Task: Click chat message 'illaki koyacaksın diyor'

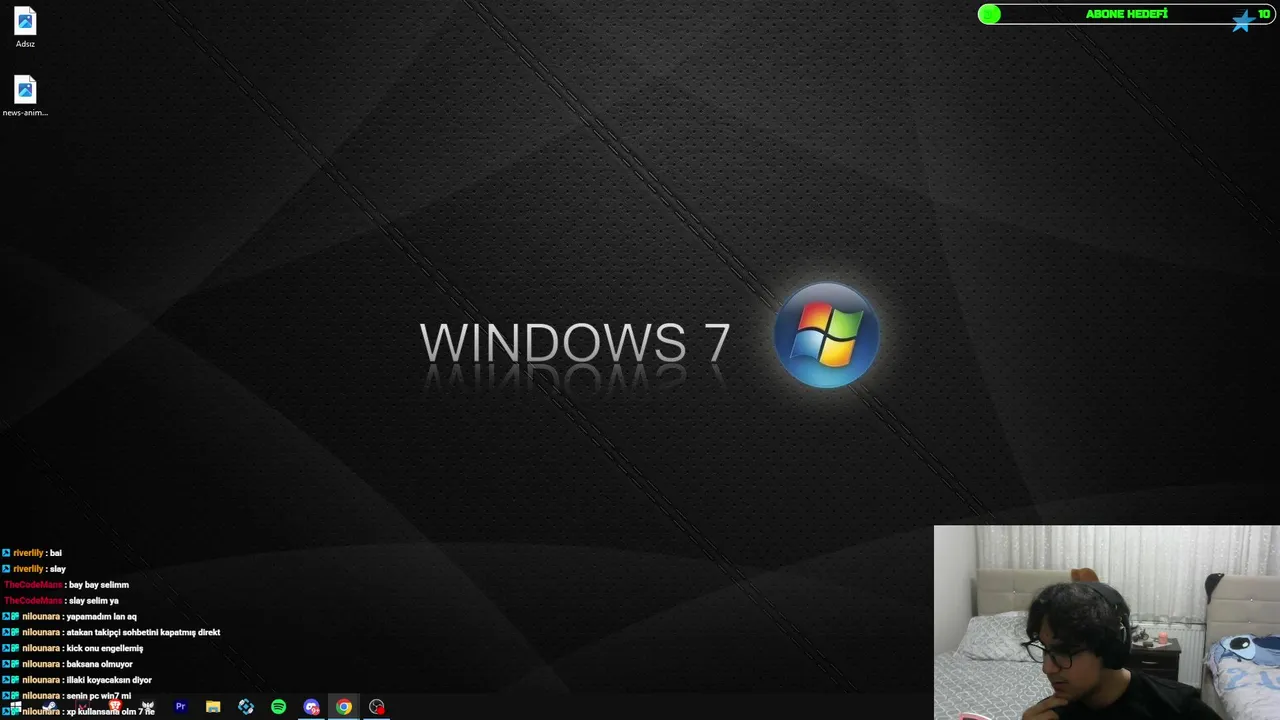Action: [x=109, y=680]
